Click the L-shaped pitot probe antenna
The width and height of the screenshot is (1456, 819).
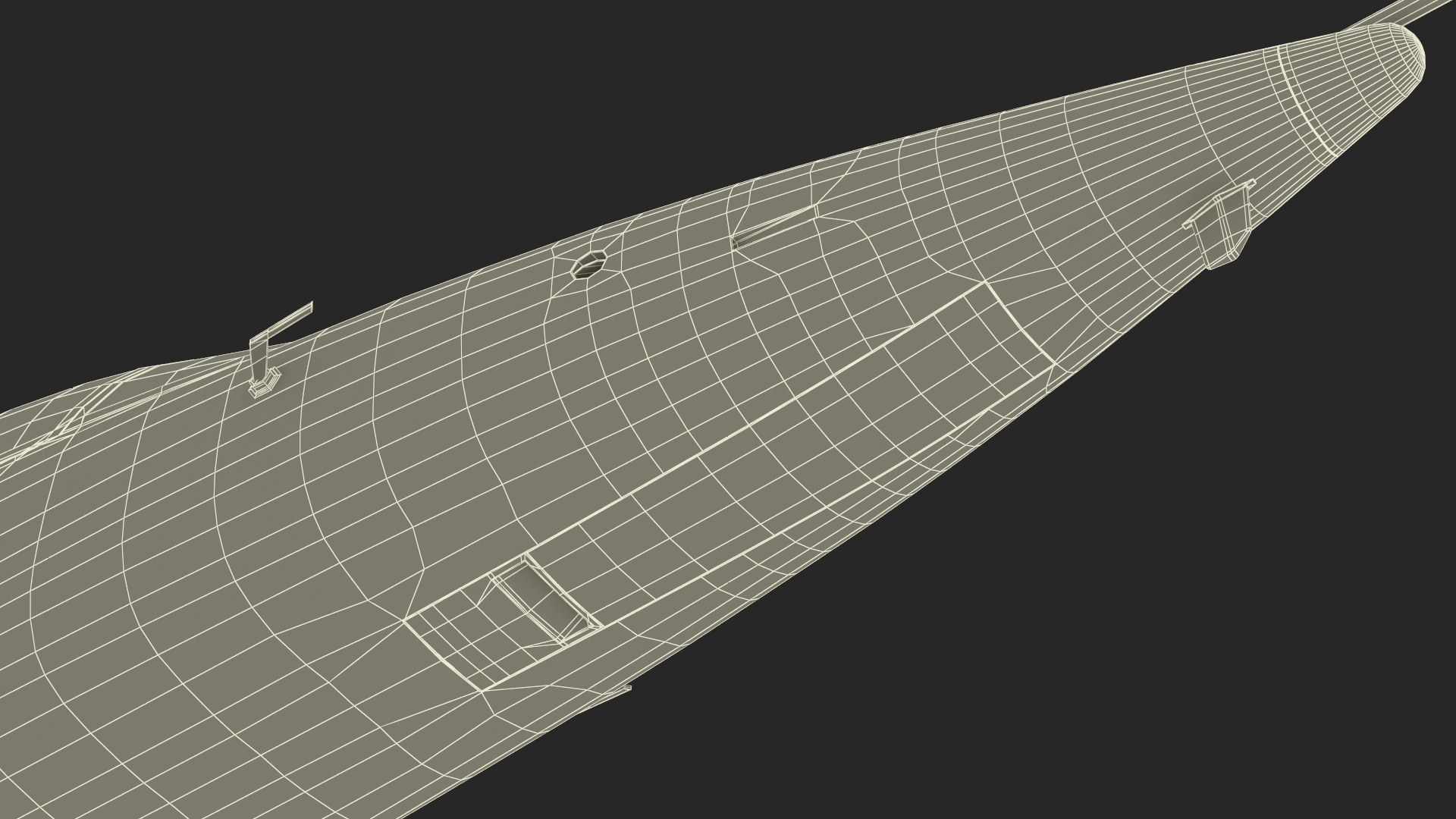click(x=277, y=350)
